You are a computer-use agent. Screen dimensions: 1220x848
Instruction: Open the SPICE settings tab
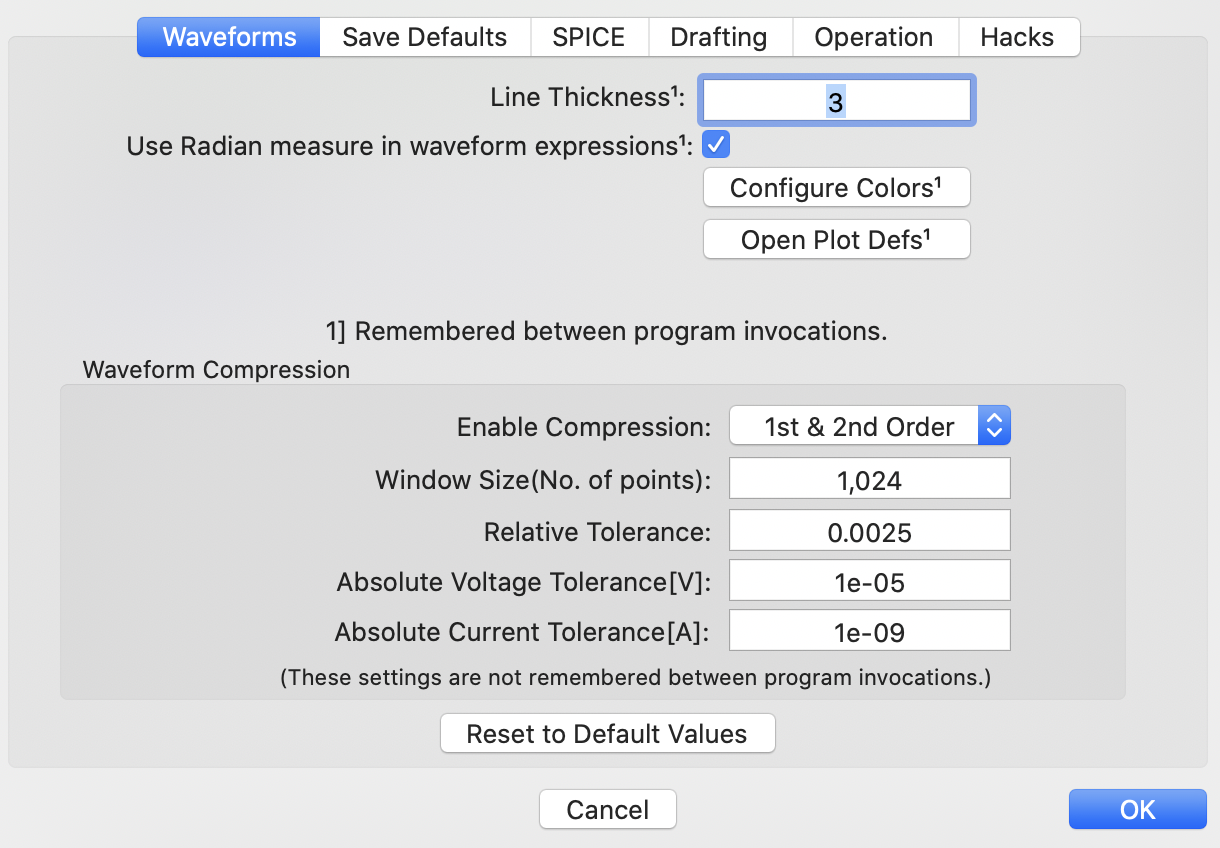[589, 37]
